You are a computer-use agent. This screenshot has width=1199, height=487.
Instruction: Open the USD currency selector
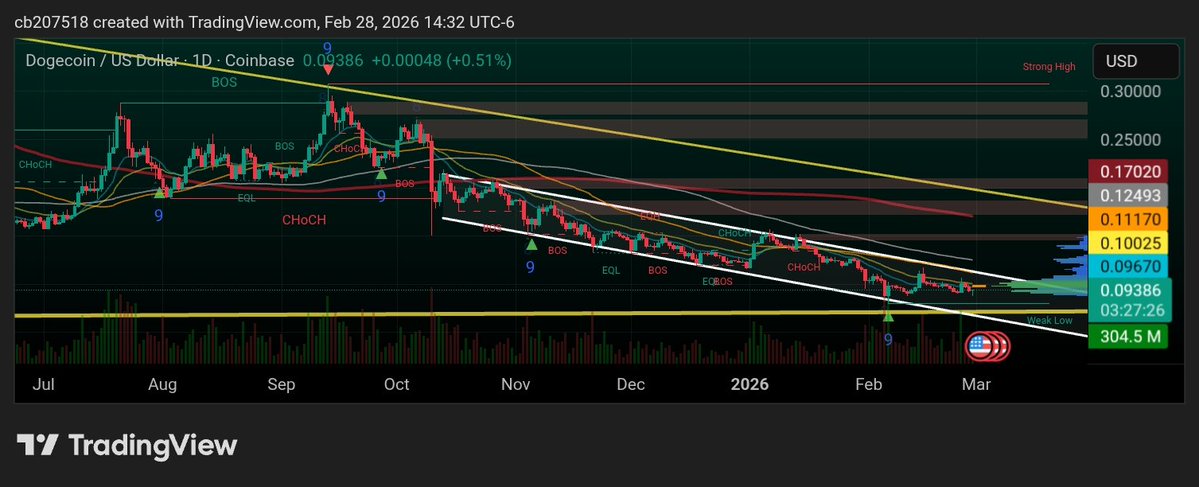pyautogui.click(x=1136, y=61)
